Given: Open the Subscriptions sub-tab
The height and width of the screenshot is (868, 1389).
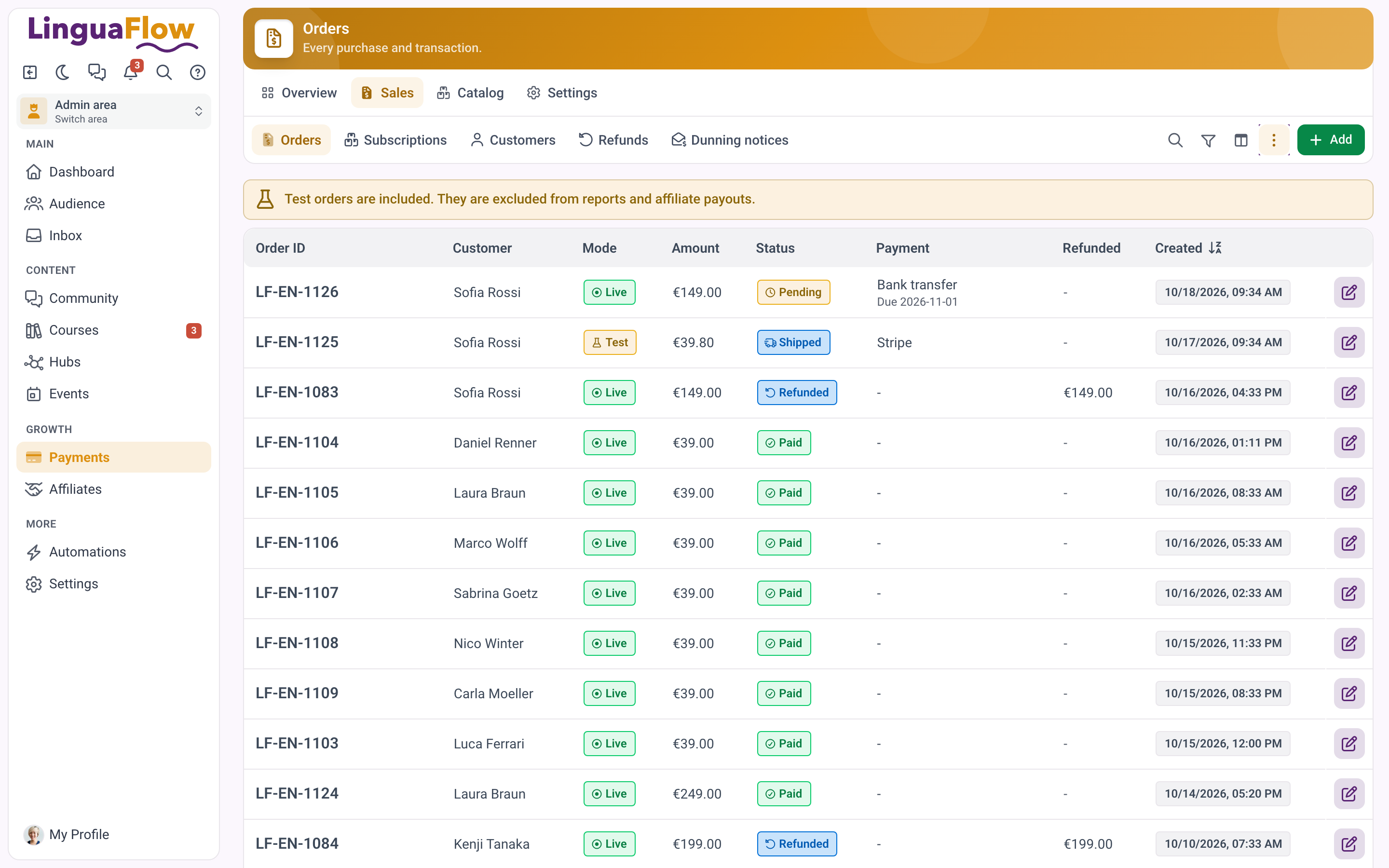Looking at the screenshot, I should pos(395,140).
